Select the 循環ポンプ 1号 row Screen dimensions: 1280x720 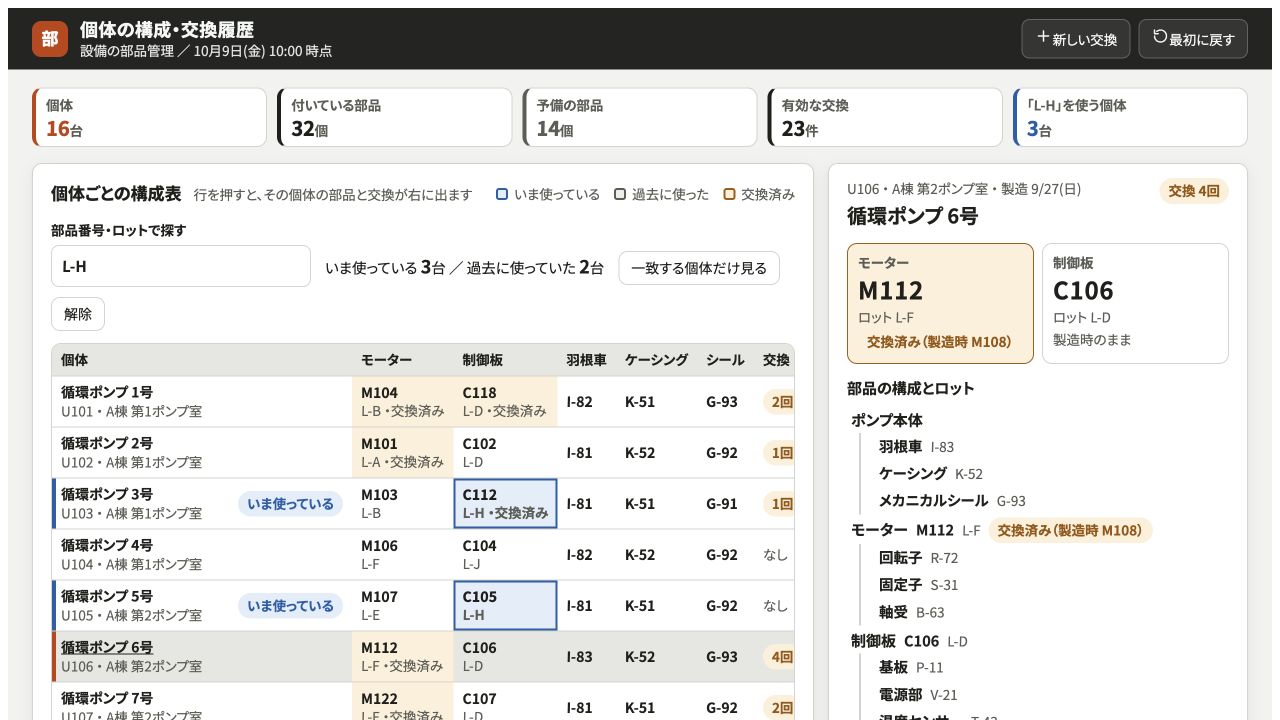point(423,402)
